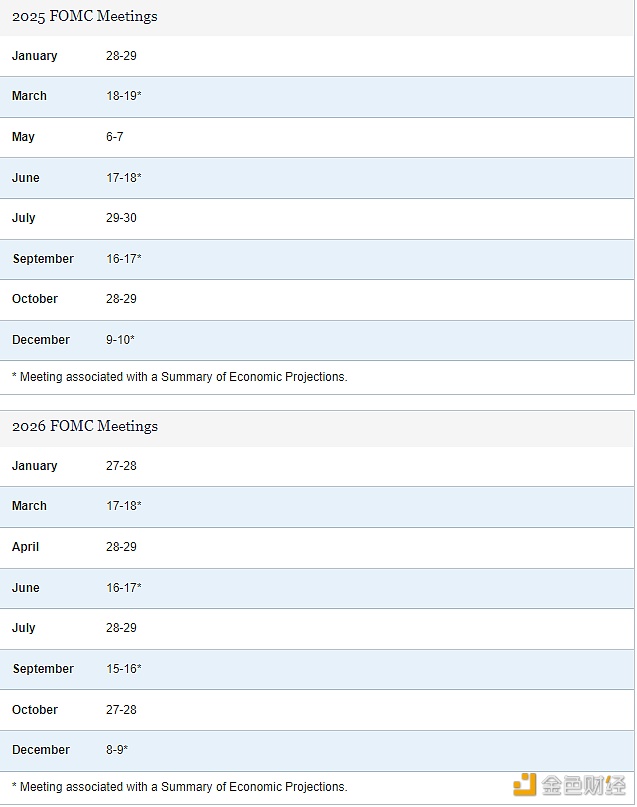Click the December 8-9* date
The height and width of the screenshot is (807, 637).
click(117, 750)
